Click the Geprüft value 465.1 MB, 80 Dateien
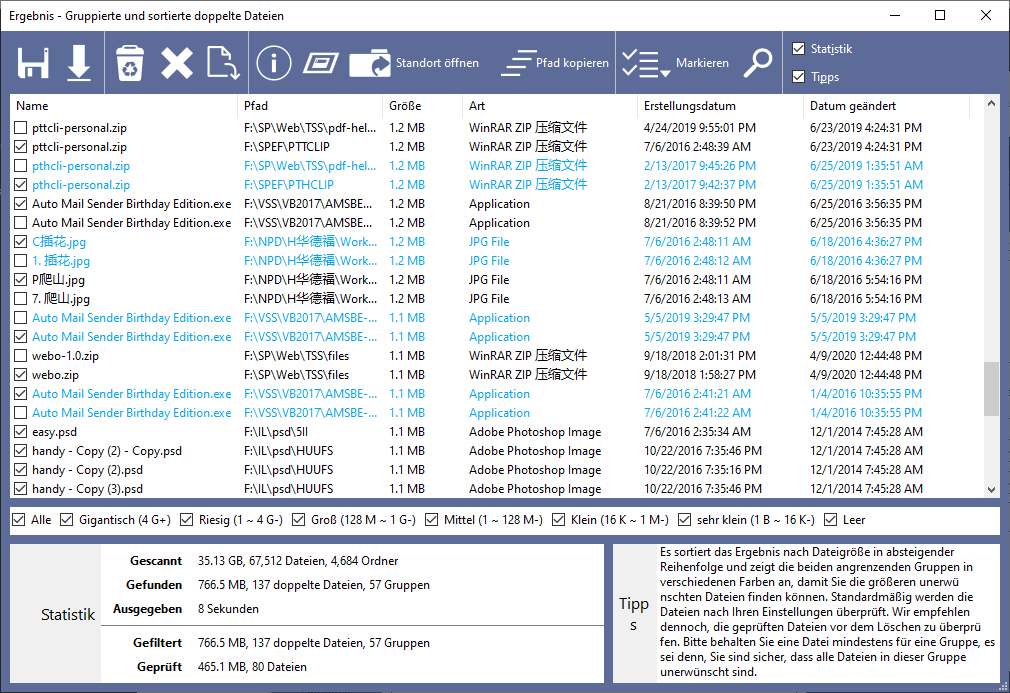The height and width of the screenshot is (693, 1010). 252,667
